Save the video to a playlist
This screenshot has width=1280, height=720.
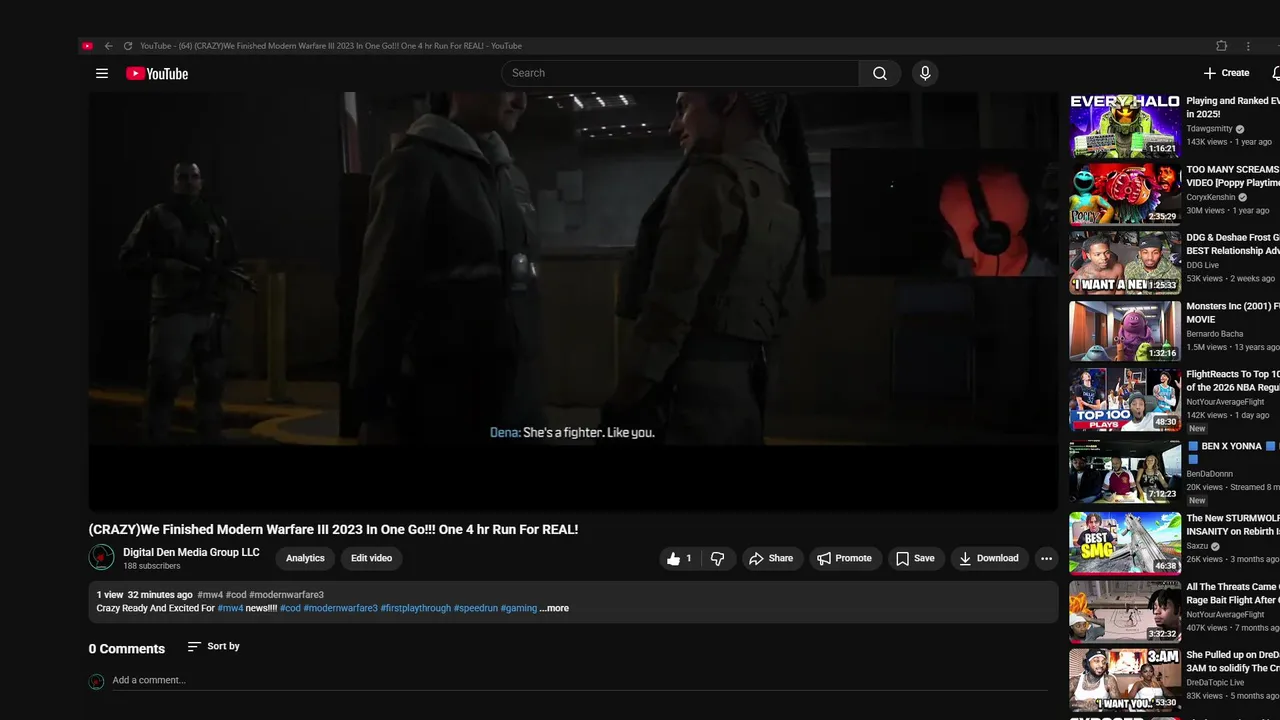pyautogui.click(x=916, y=559)
